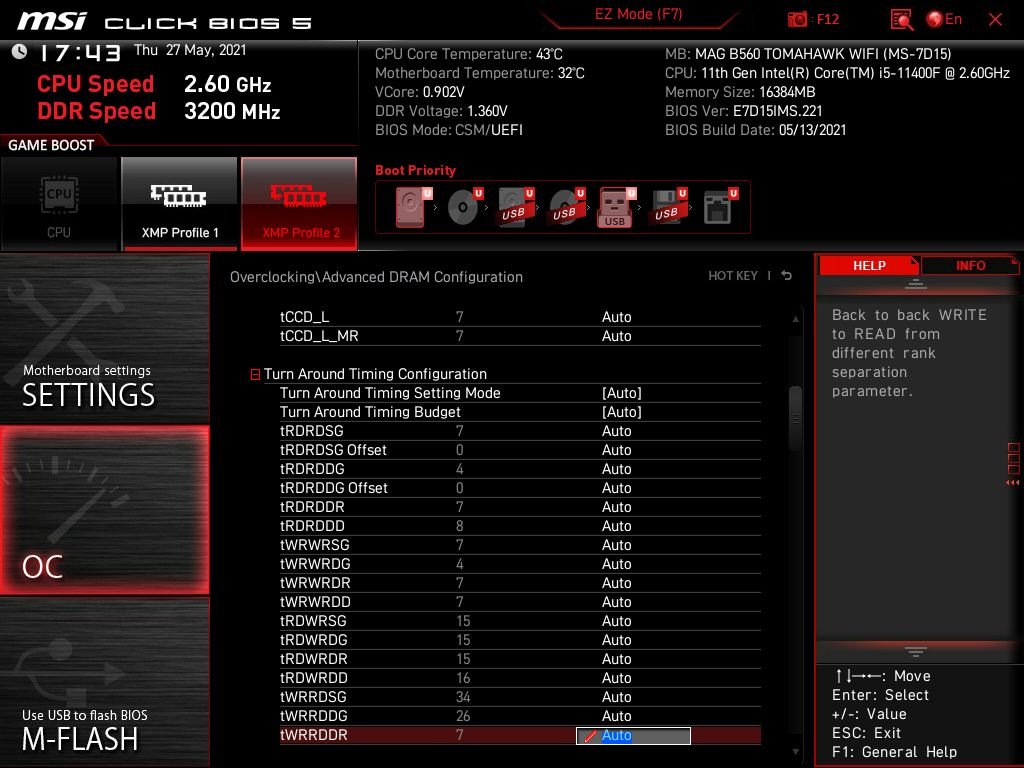
Task: Select the tWRRDDG row
Action: tap(520, 716)
